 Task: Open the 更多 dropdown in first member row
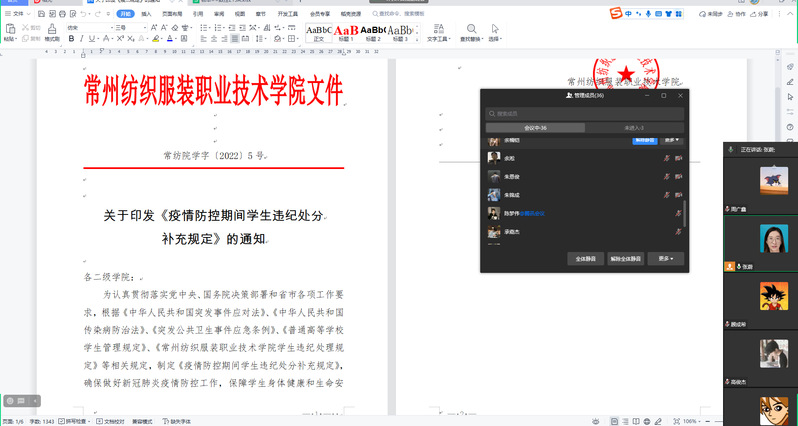click(x=671, y=139)
